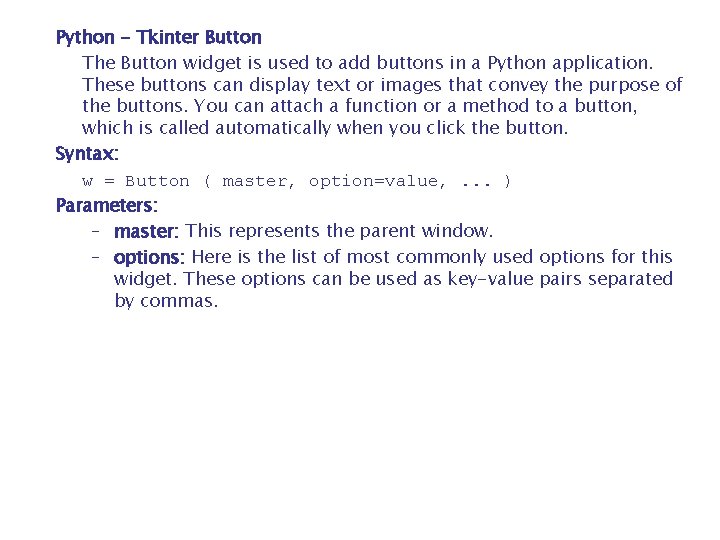Viewport: 720px width, 540px height.
Task: Click the bold "master:" parameter label
Action: pyautogui.click(x=146, y=232)
